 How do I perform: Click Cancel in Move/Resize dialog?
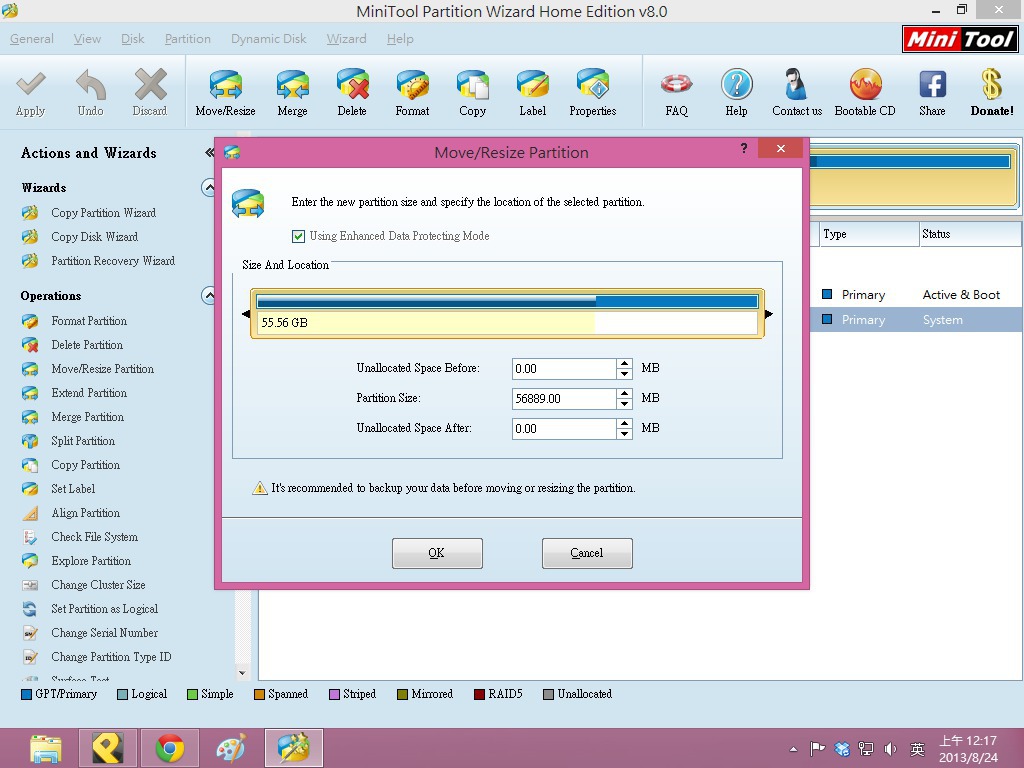587,553
